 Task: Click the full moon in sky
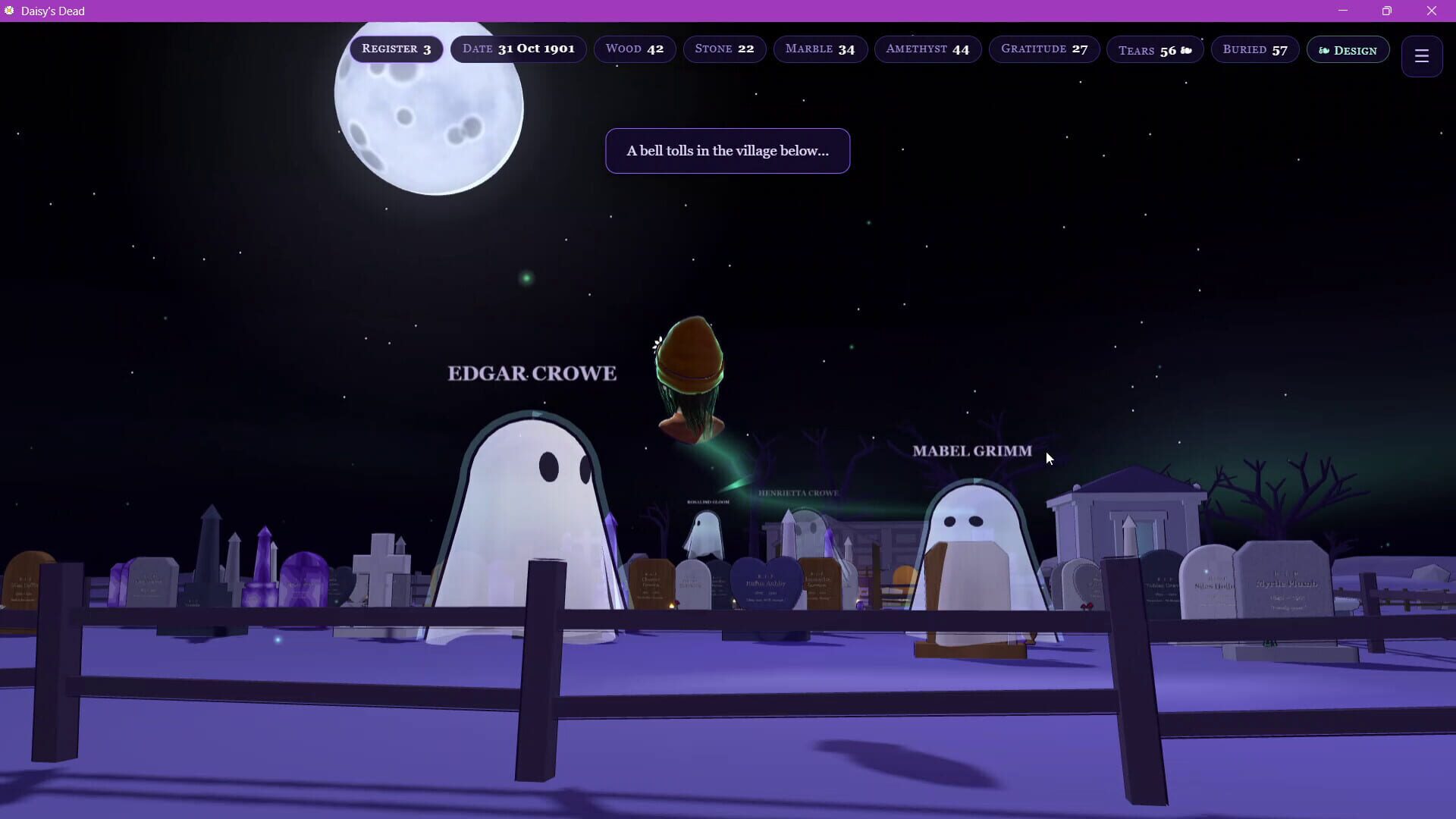click(429, 106)
